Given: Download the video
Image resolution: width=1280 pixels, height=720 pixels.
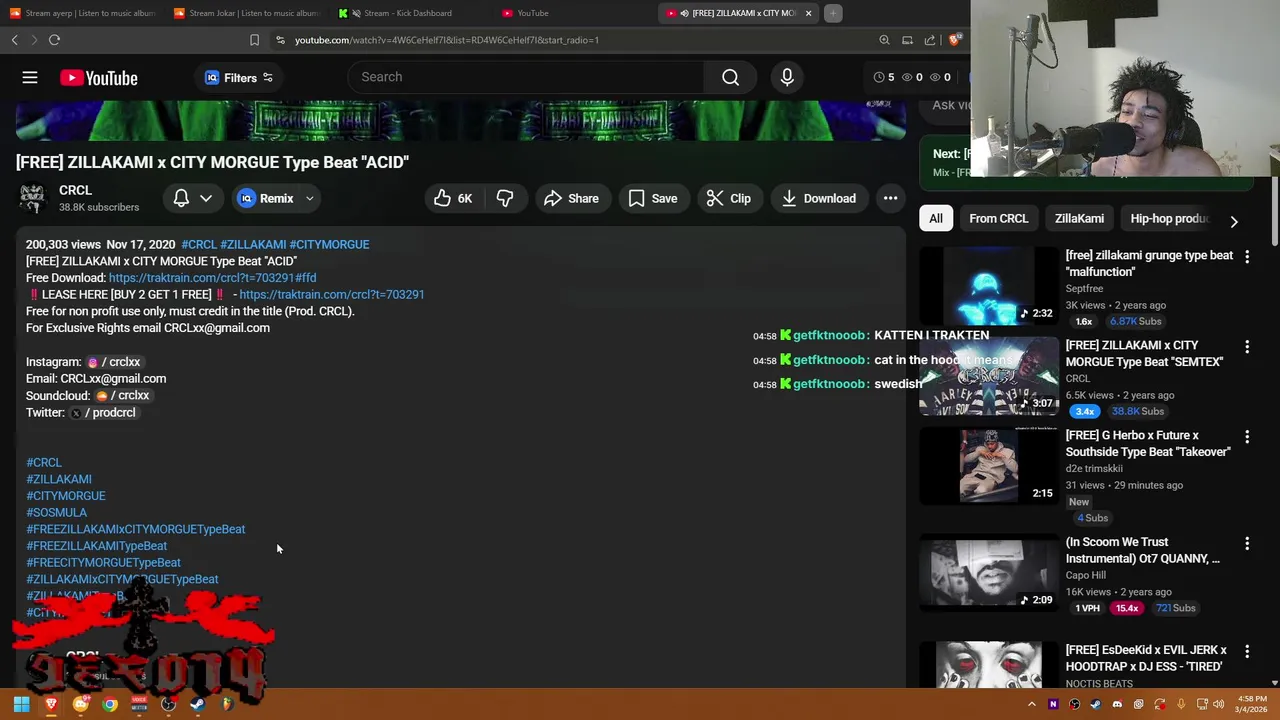Looking at the screenshot, I should click(819, 198).
